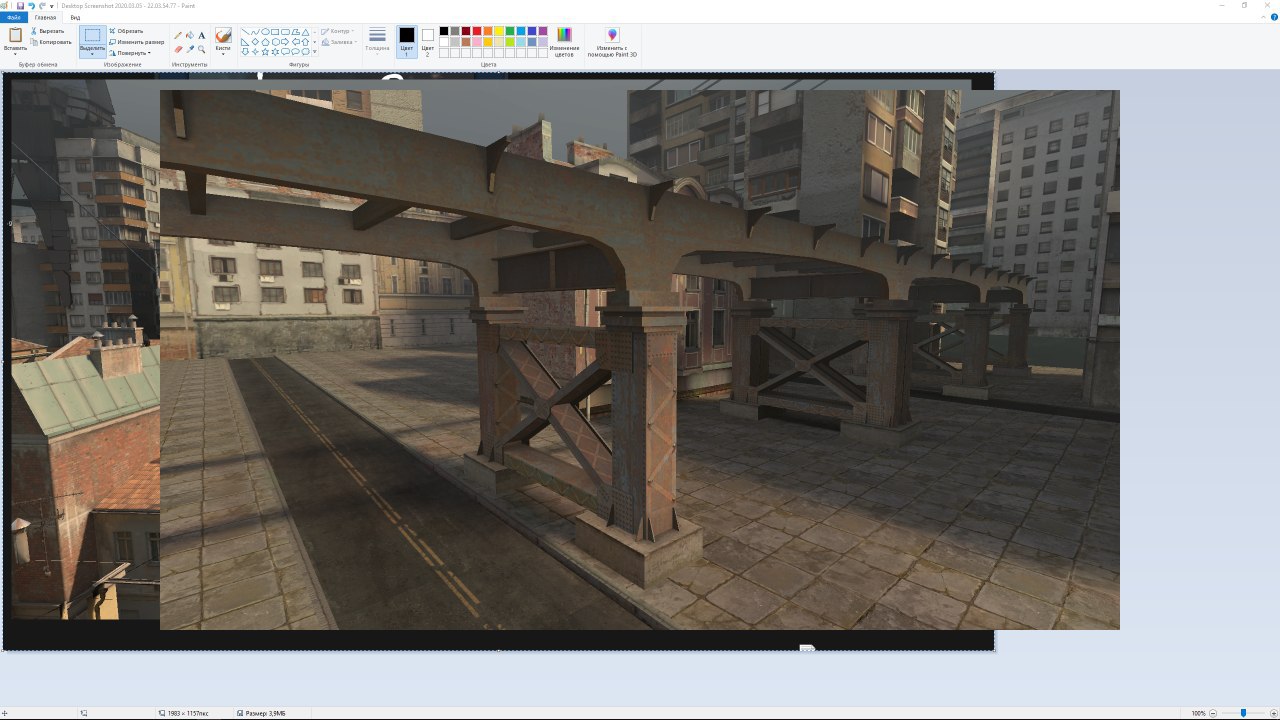This screenshot has height=720, width=1280.
Task: Click the Save icon in quick access toolbar
Action: (20, 6)
